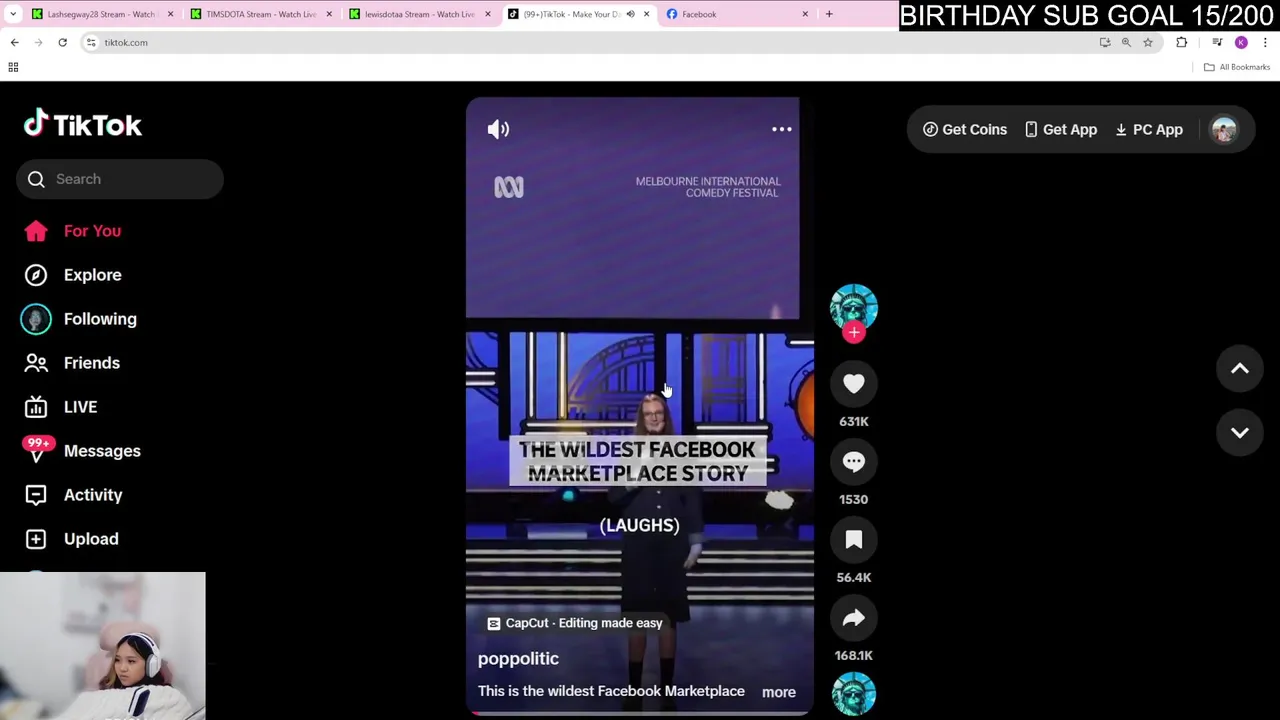This screenshot has height=720, width=1280.
Task: Click CapCut Editing made easy link
Action: [x=575, y=623]
